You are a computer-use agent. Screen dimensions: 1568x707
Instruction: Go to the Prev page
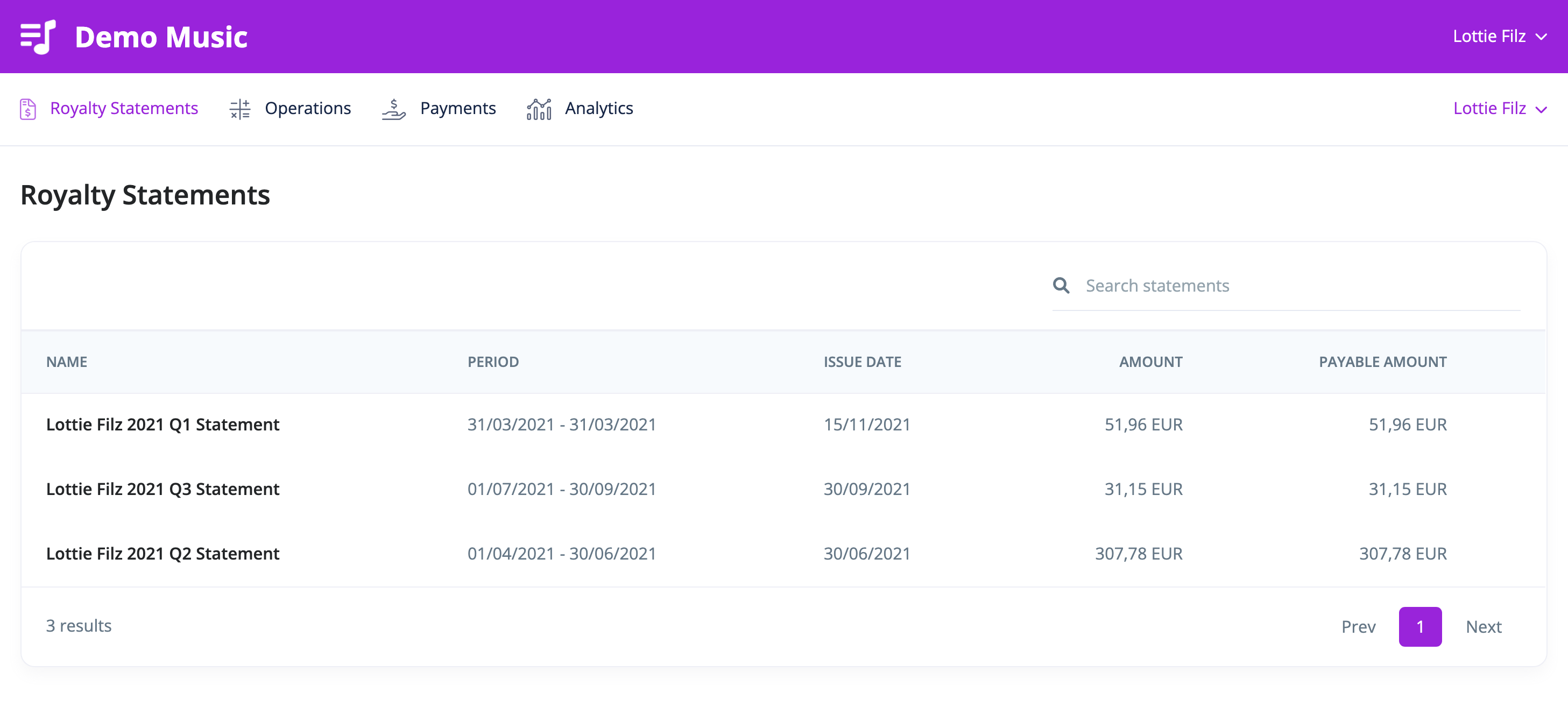[x=1358, y=626]
